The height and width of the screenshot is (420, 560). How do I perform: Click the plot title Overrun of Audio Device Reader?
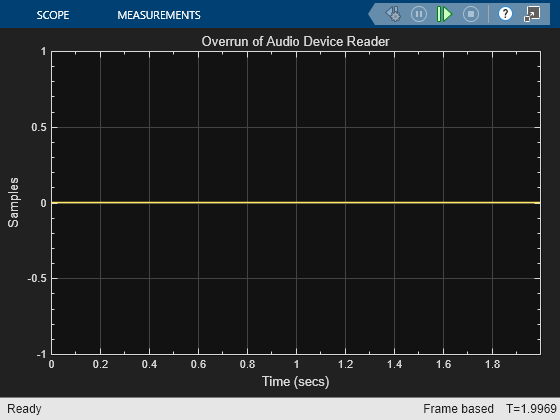[295, 41]
